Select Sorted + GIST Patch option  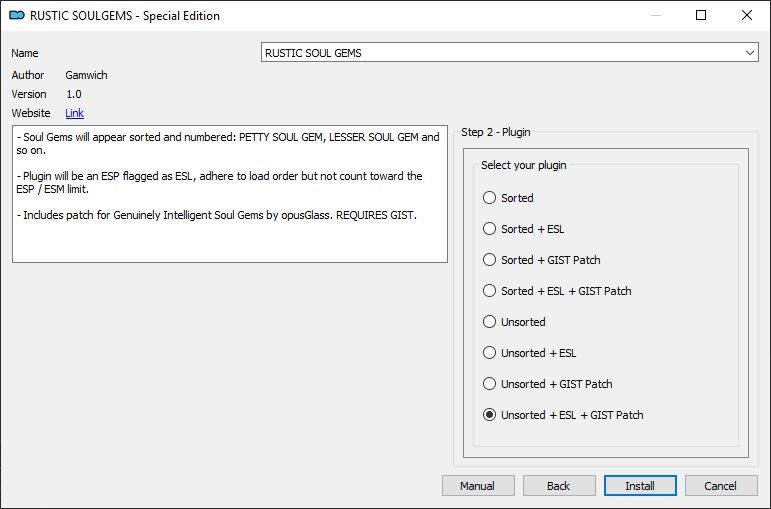pyautogui.click(x=541, y=260)
